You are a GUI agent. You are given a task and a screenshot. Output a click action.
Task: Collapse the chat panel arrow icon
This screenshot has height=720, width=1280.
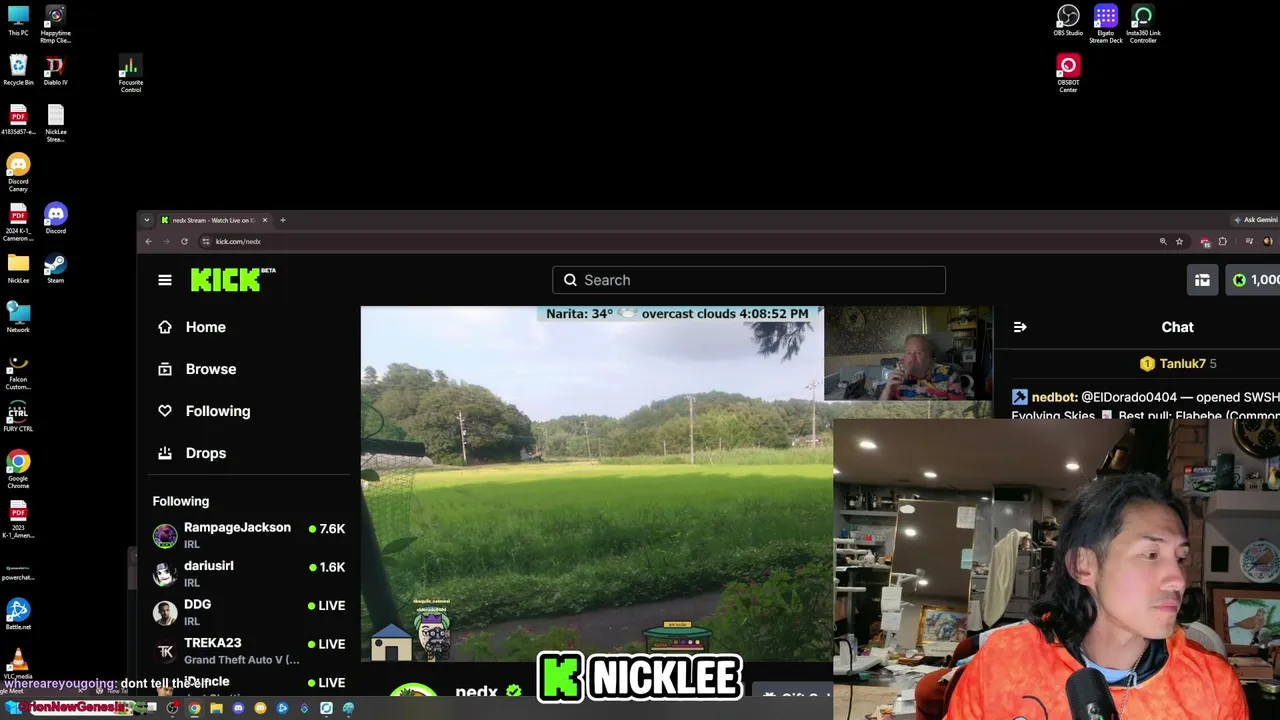point(1020,327)
